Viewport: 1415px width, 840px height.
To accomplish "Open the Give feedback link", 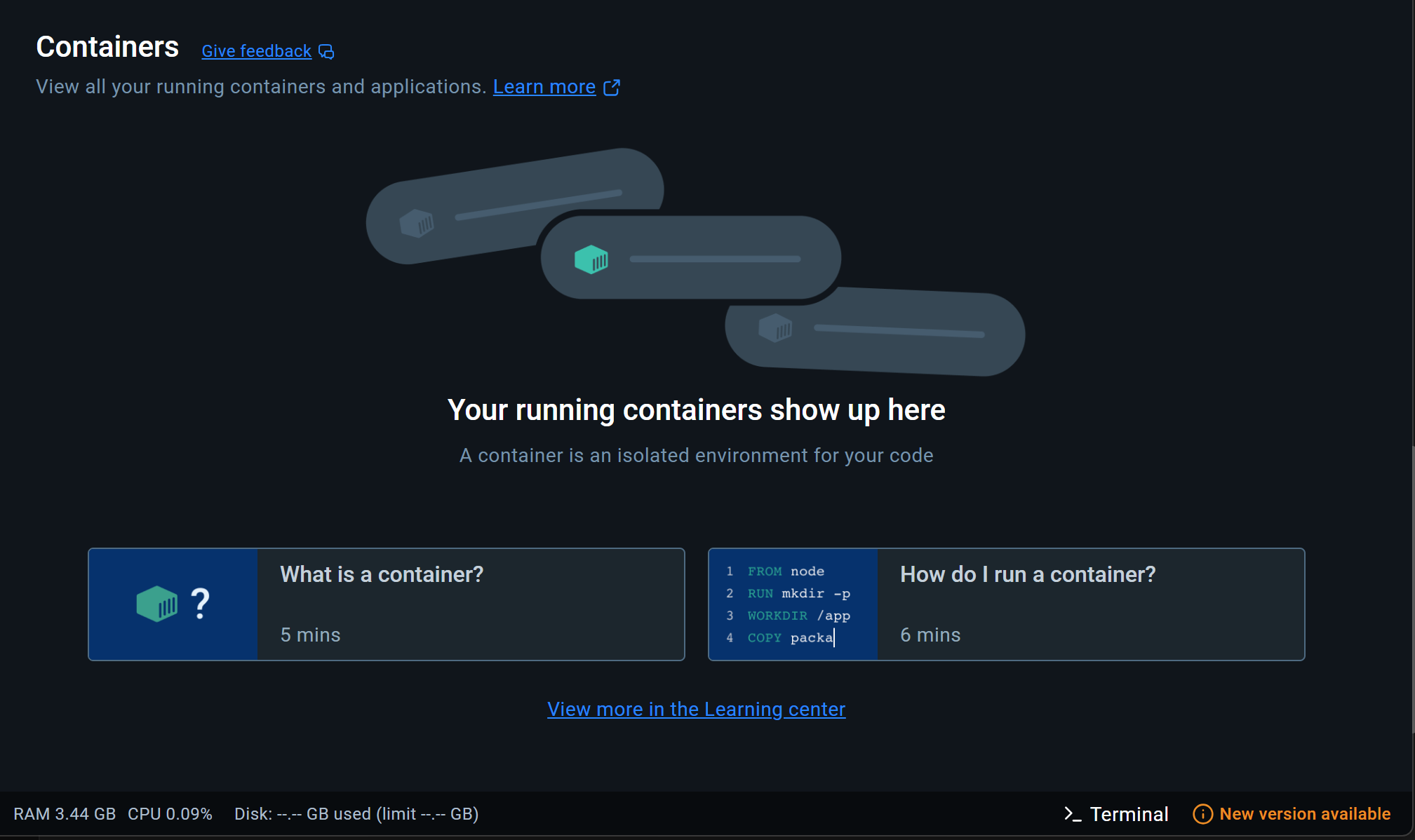I will tap(256, 51).
